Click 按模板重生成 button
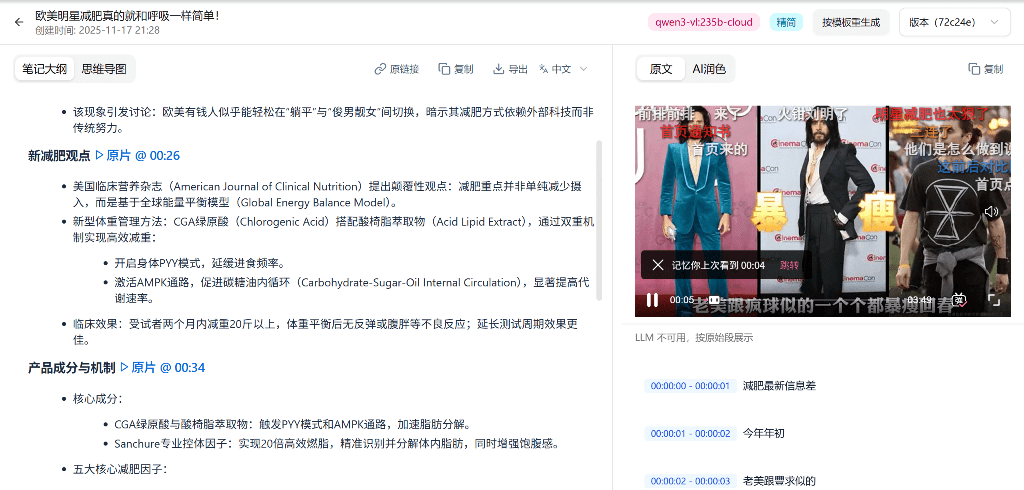Image resolution: width=1024 pixels, height=490 pixels. click(x=850, y=22)
